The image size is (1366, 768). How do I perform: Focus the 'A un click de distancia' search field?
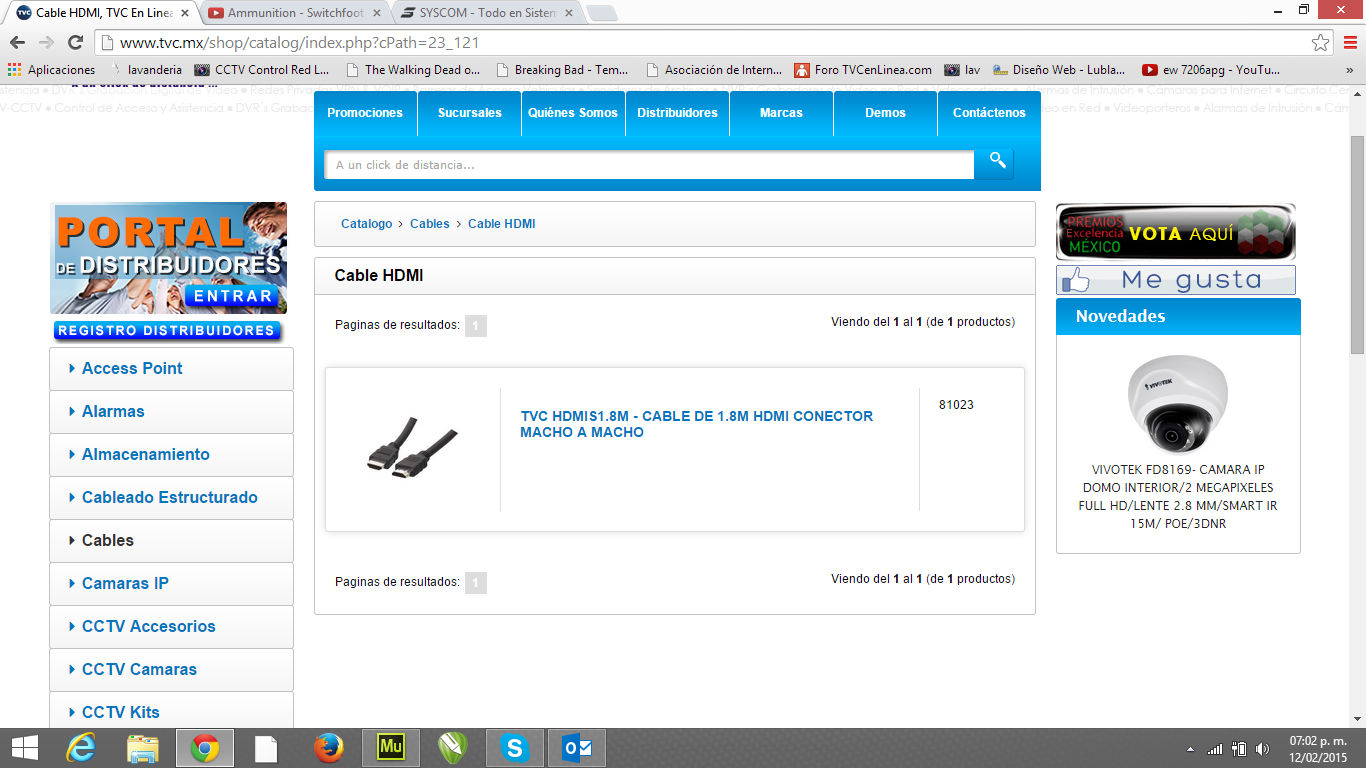pyautogui.click(x=649, y=165)
